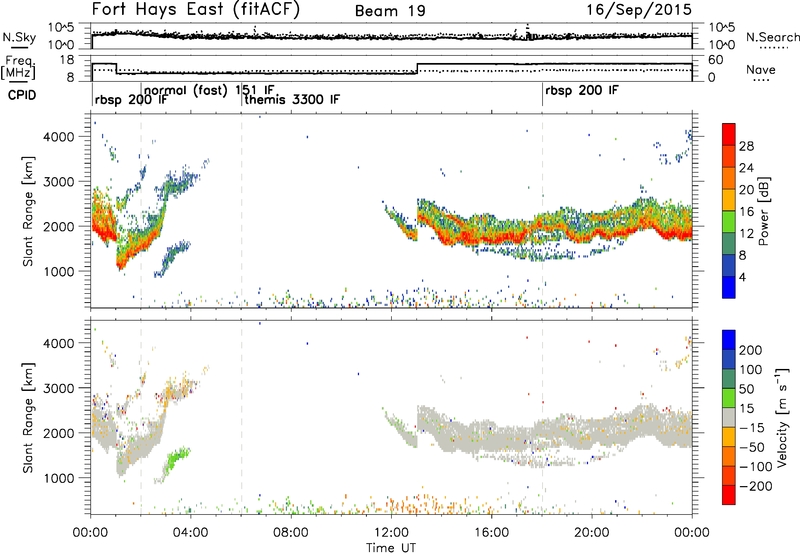The image size is (800, 554).
Task: Click 'Slant Range [km]' label of power panel
Action: point(28,211)
